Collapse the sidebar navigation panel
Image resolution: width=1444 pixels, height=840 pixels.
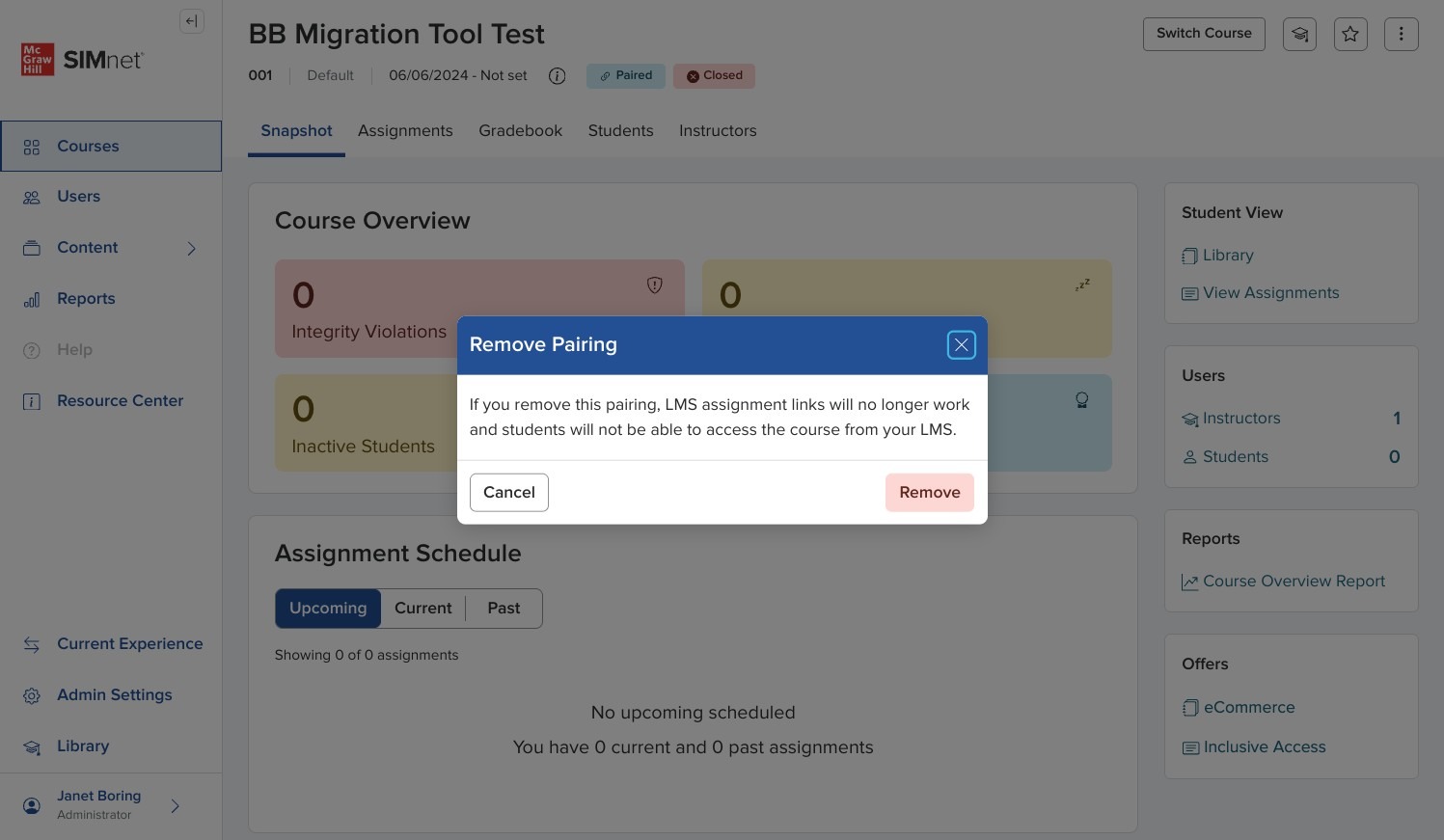tap(192, 21)
